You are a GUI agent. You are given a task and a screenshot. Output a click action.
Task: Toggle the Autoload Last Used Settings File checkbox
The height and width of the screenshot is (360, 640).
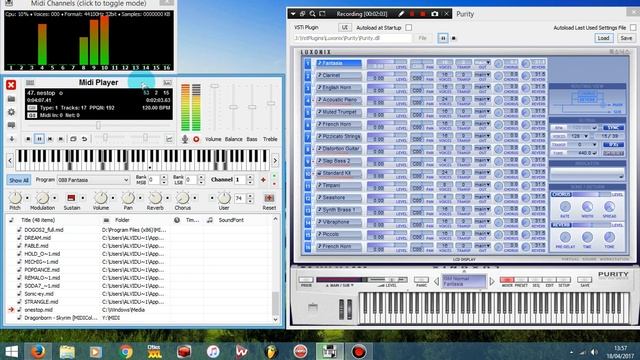click(633, 28)
